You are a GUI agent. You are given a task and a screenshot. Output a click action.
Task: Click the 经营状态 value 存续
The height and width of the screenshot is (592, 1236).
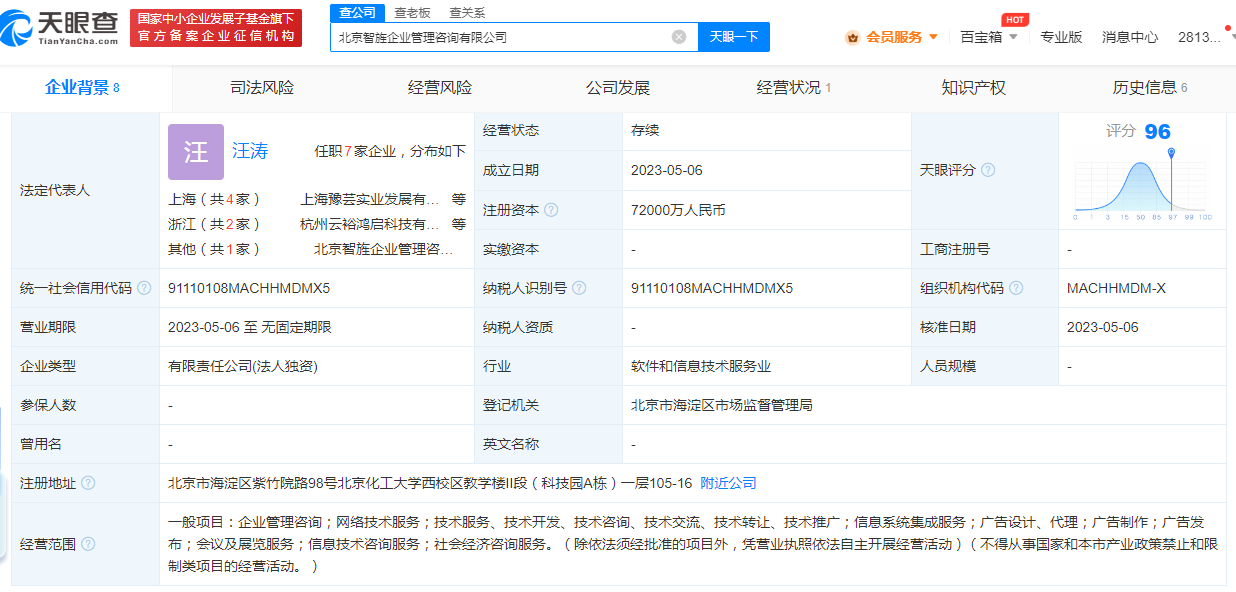pyautogui.click(x=645, y=131)
